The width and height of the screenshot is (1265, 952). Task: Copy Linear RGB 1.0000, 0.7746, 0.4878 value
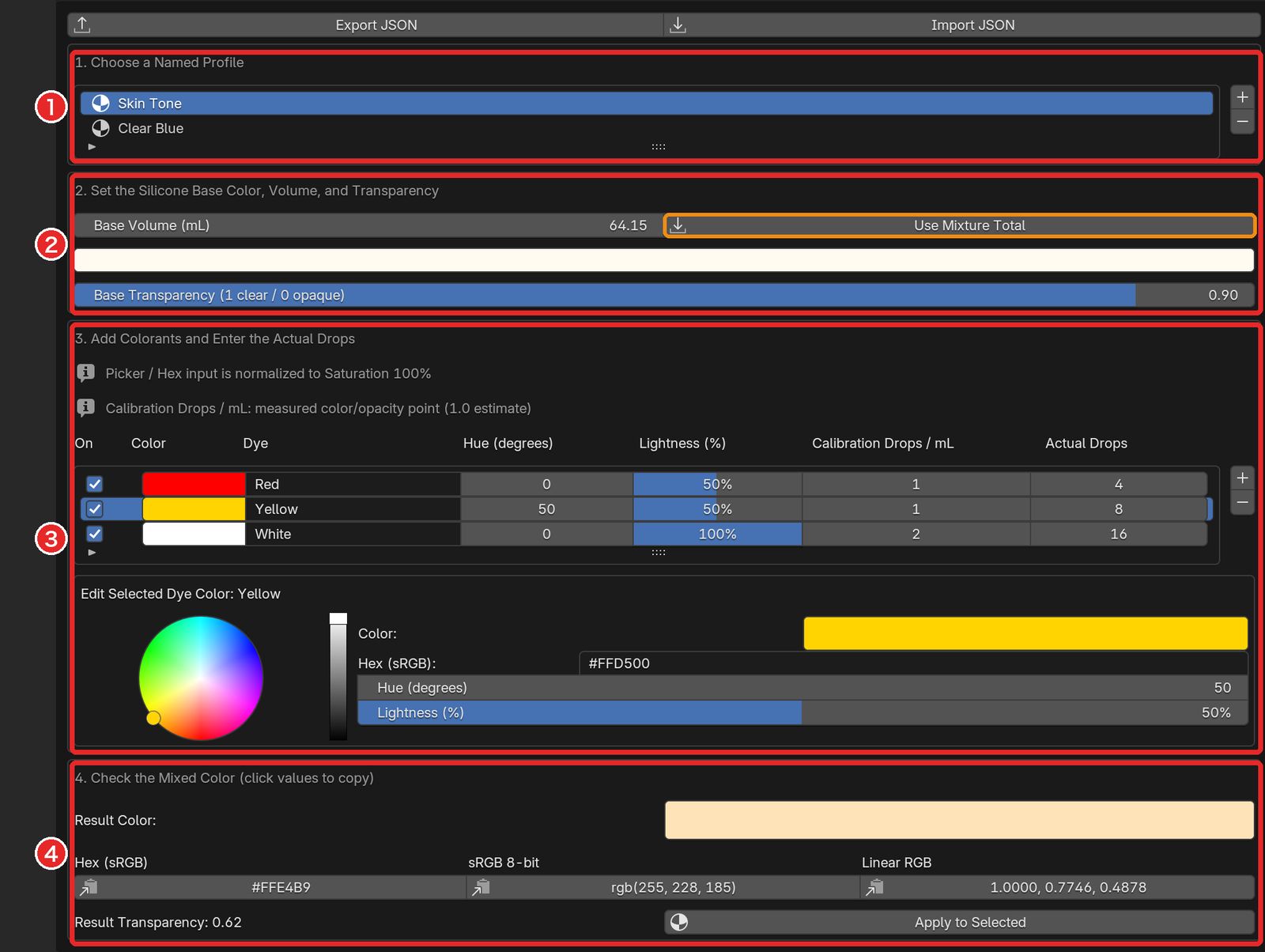[1058, 887]
